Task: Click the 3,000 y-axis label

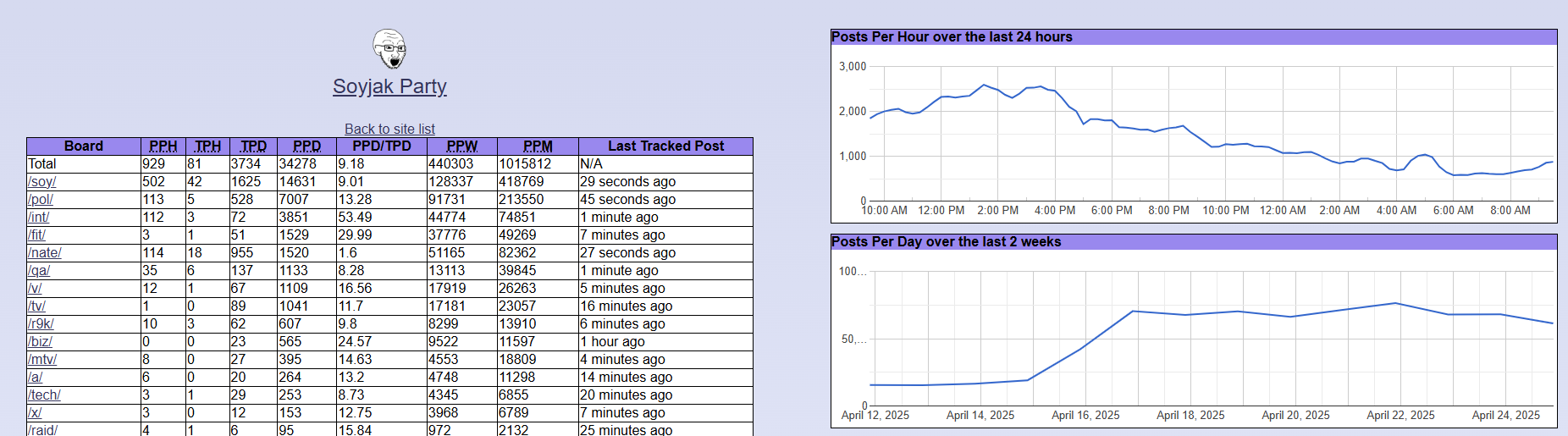Action: click(853, 66)
